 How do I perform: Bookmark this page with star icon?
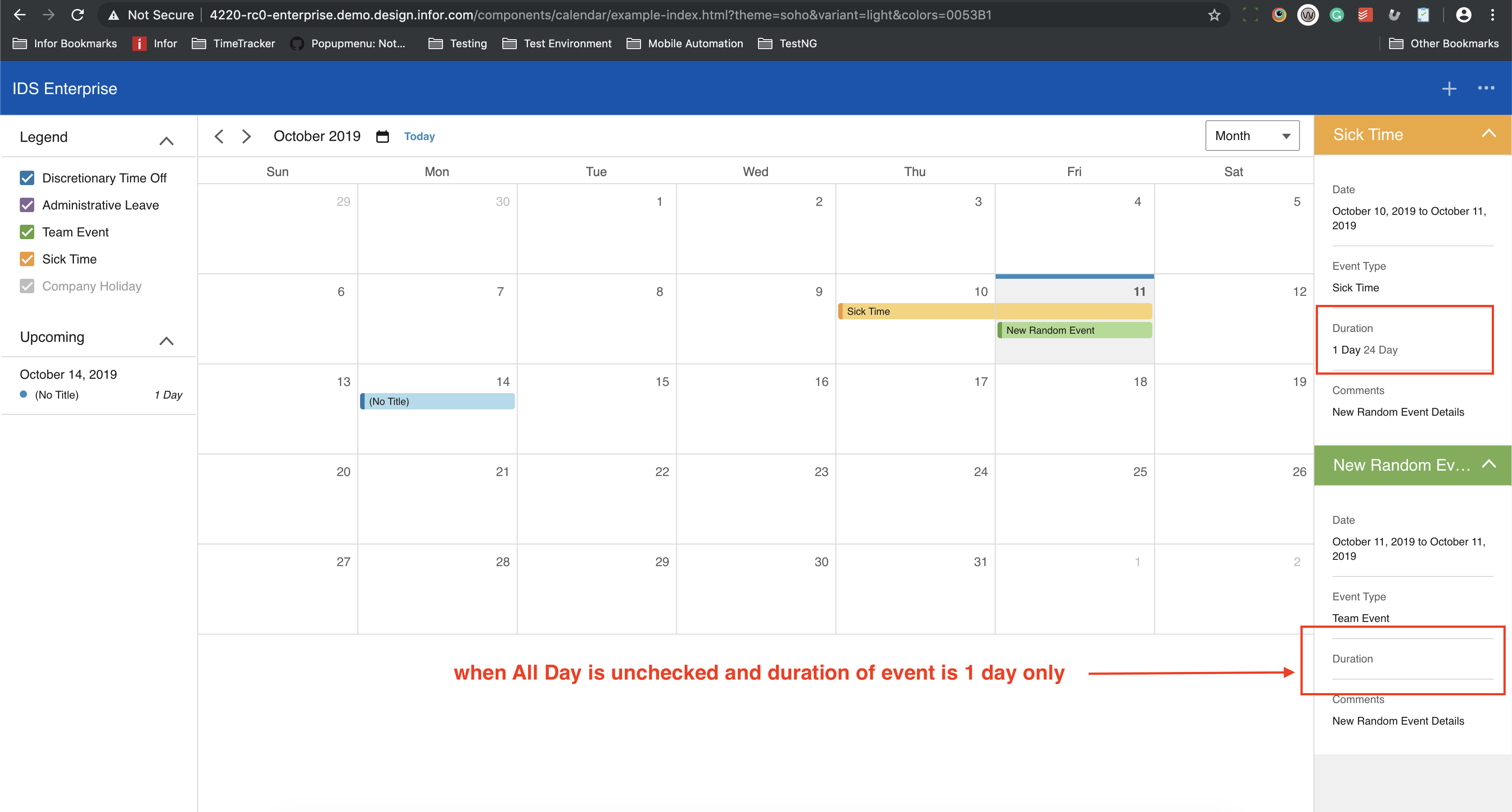tap(1214, 15)
